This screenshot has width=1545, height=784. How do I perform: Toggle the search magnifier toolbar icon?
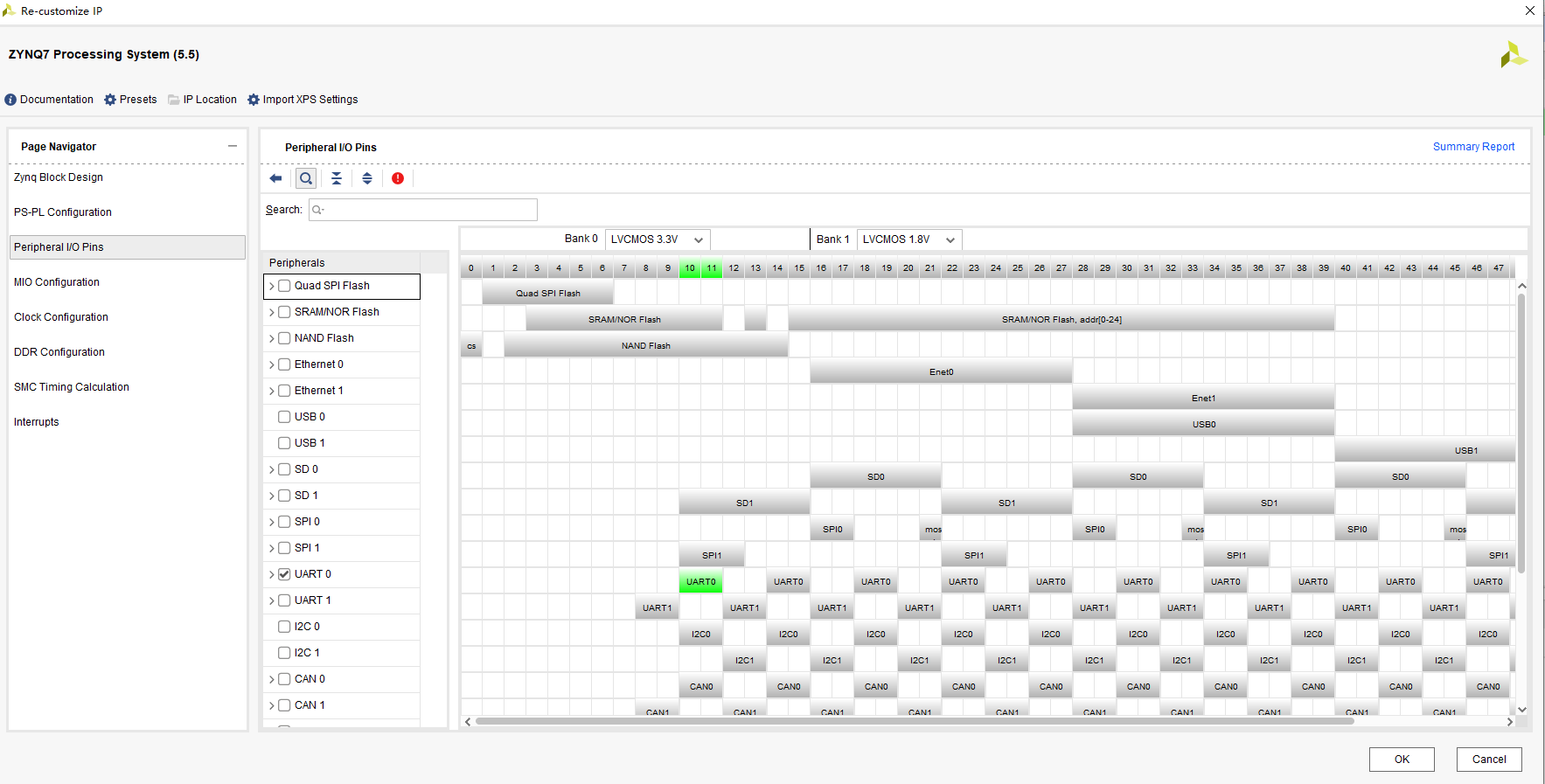pos(306,178)
